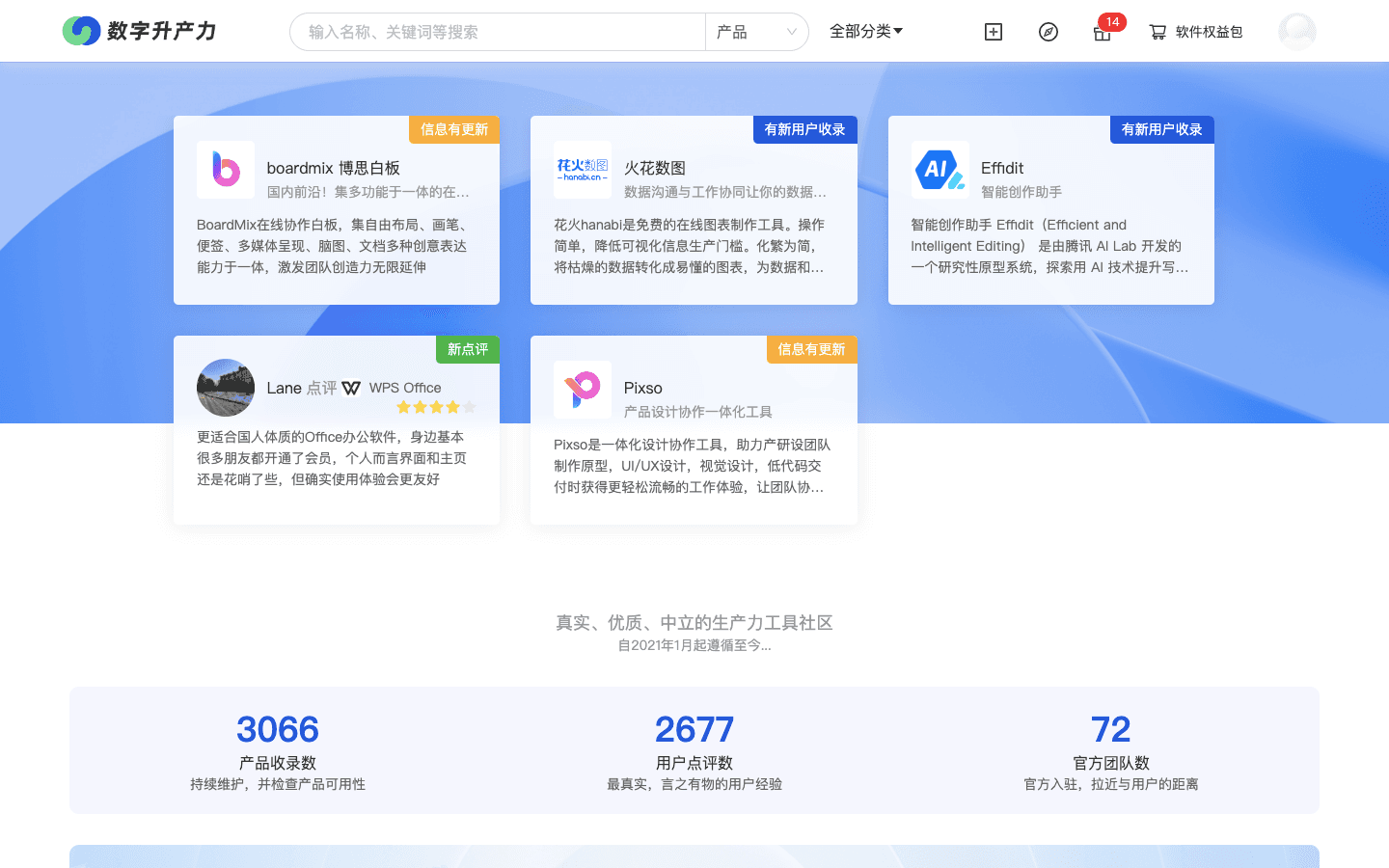Expand the 全部分类 category menu
This screenshot has height=868, width=1389.
[866, 31]
